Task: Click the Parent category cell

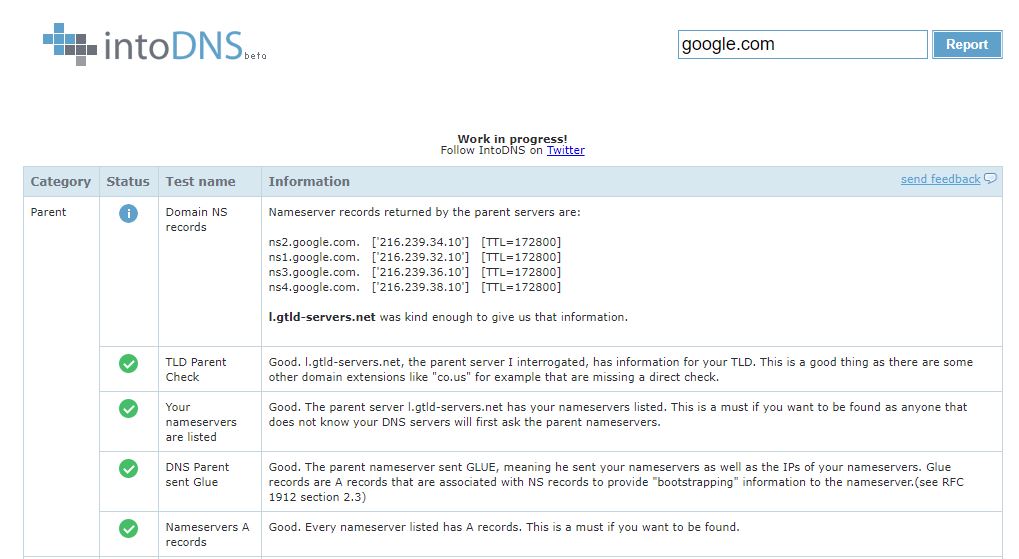Action: click(x=49, y=212)
